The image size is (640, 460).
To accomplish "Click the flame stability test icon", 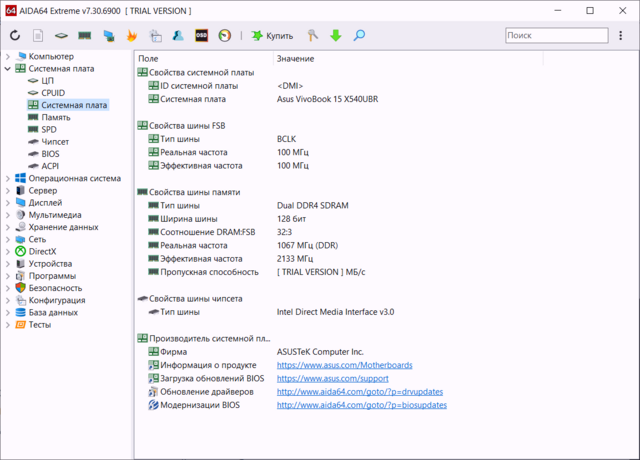I will point(133,35).
